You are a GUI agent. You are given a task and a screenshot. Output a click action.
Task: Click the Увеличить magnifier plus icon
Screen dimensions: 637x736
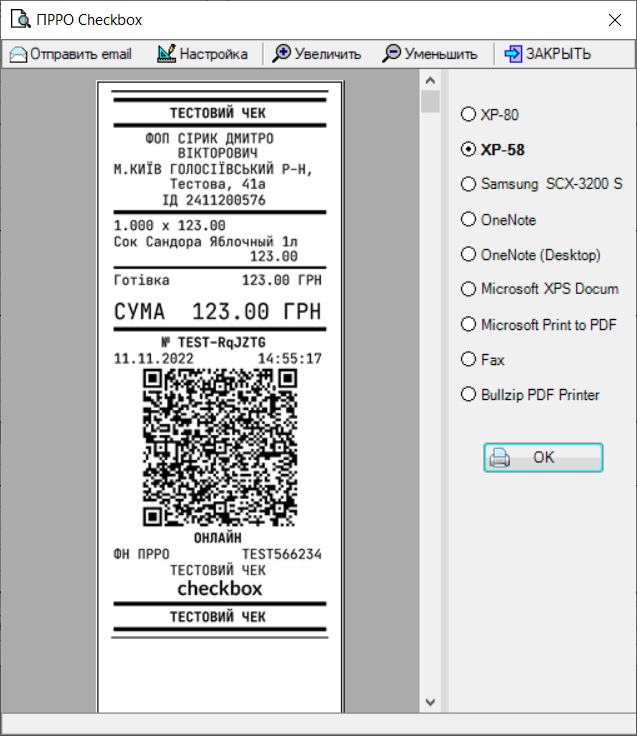(282, 54)
